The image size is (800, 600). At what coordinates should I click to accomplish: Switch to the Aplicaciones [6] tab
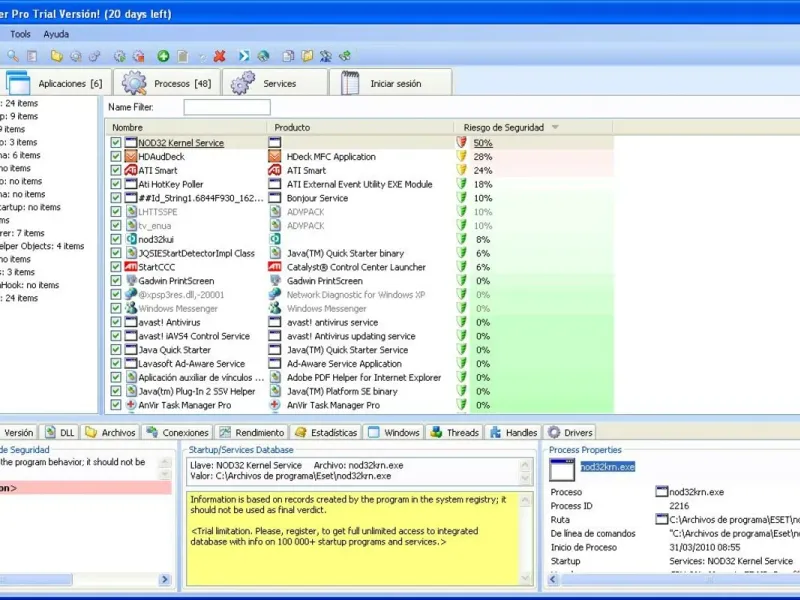pyautogui.click(x=55, y=83)
